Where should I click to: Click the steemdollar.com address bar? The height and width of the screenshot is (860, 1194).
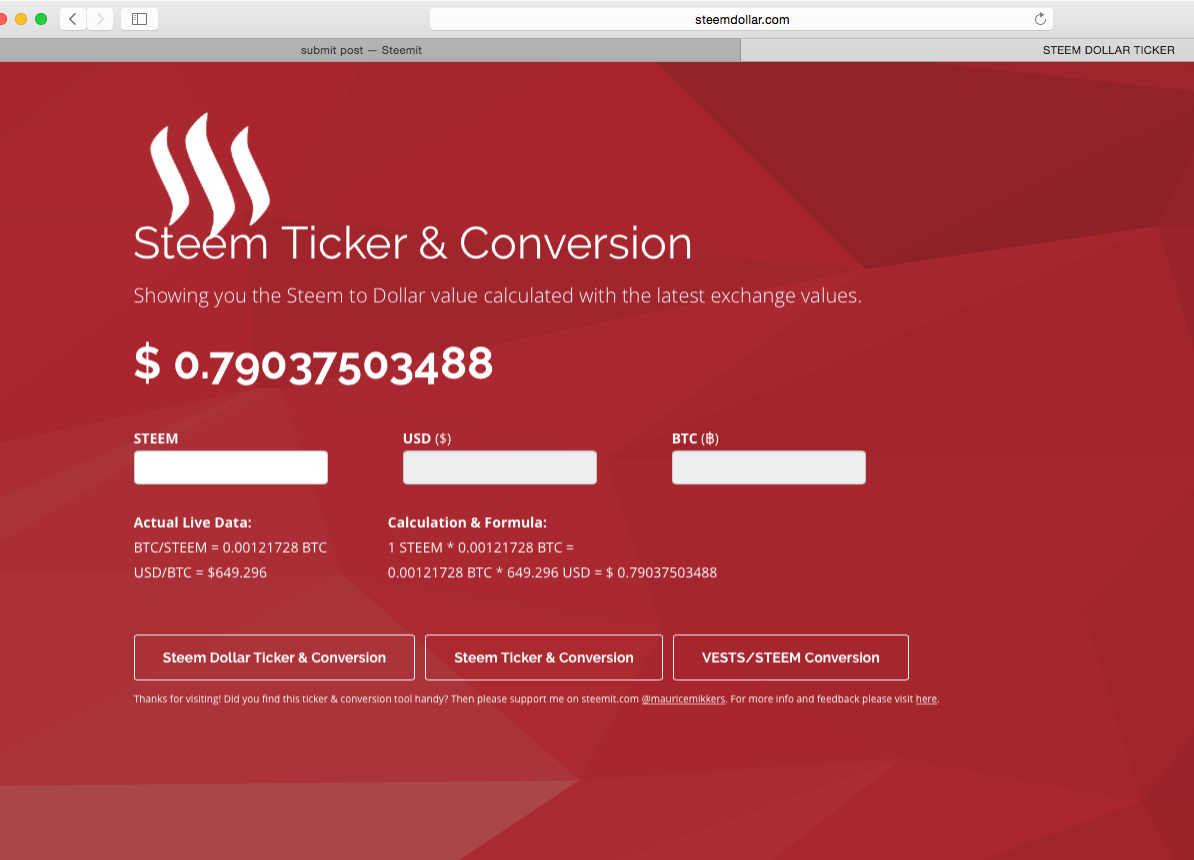coord(742,19)
